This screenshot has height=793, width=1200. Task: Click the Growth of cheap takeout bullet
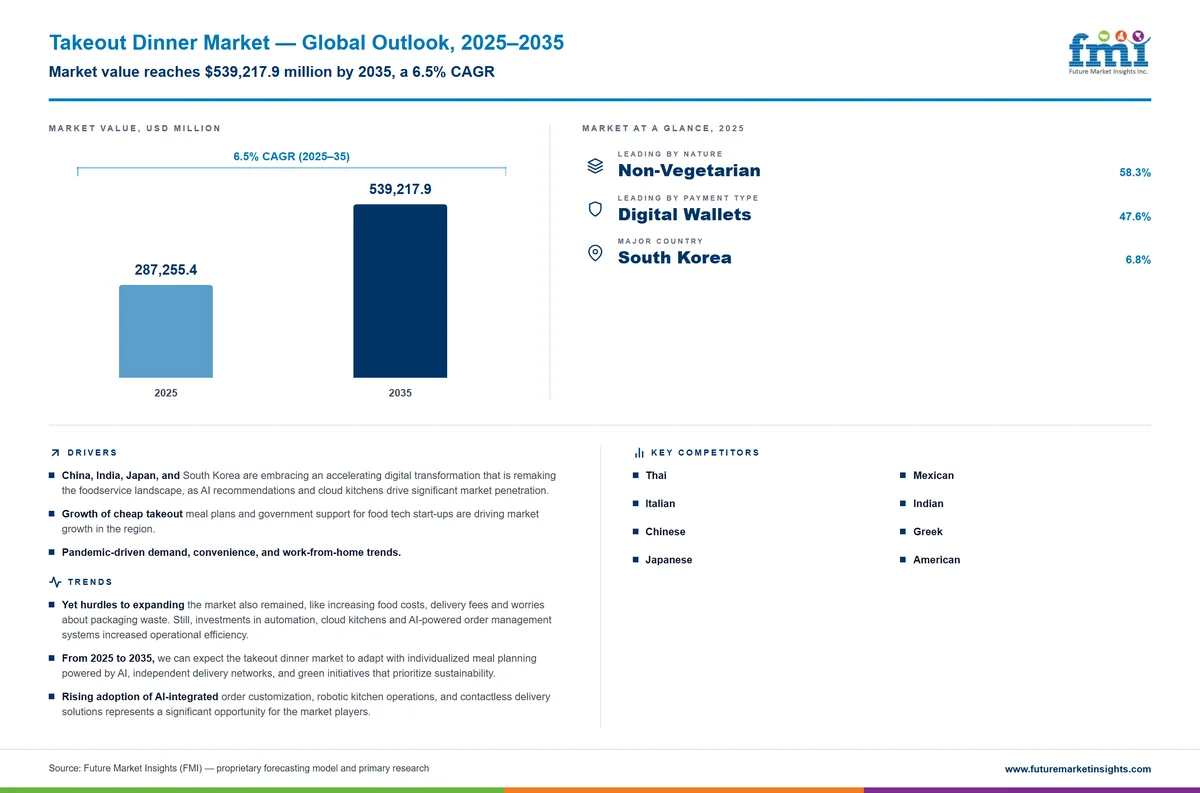tap(300, 520)
